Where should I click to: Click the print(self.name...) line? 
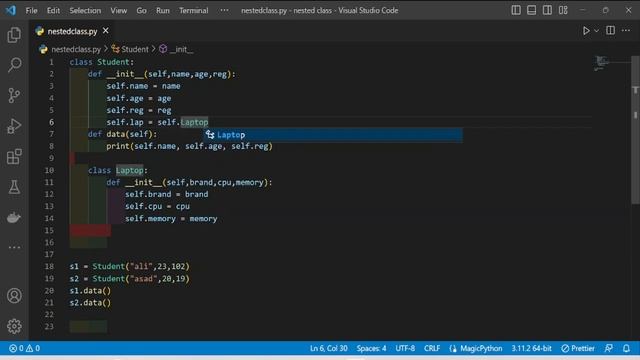coord(189,146)
